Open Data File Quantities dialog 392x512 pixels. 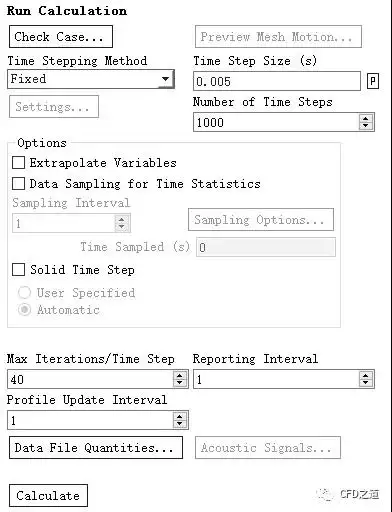click(96, 447)
